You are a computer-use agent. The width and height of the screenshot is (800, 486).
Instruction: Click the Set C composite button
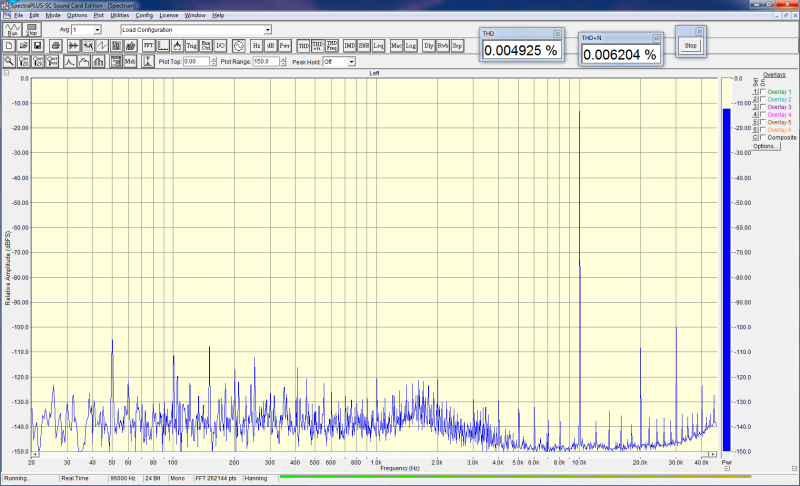pos(756,138)
